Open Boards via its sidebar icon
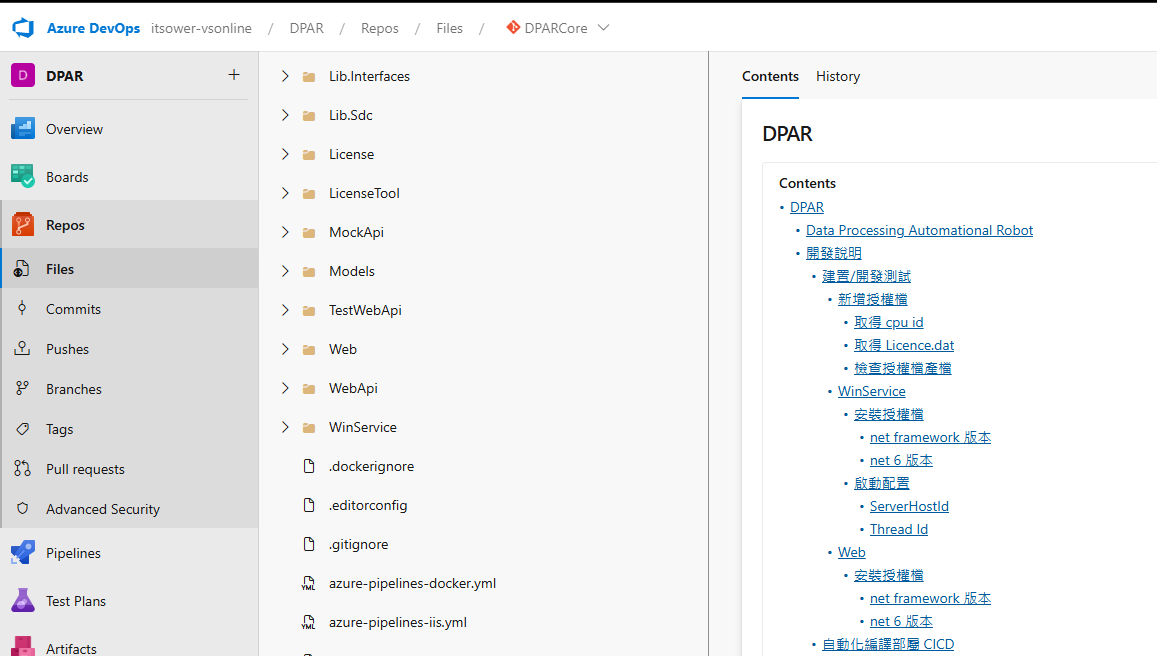1157x656 pixels. (23, 177)
